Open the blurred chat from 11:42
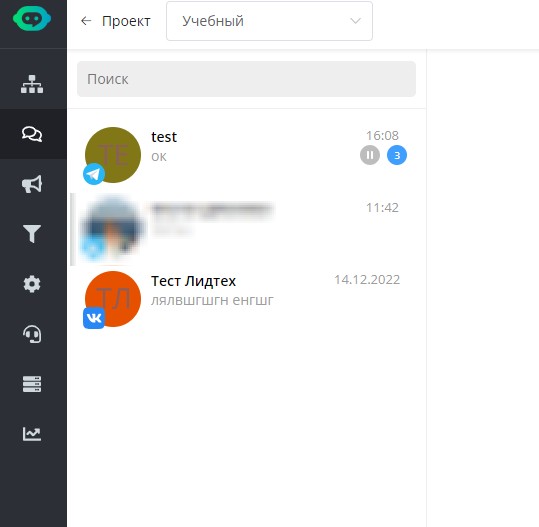The height and width of the screenshot is (527, 539). [246, 229]
